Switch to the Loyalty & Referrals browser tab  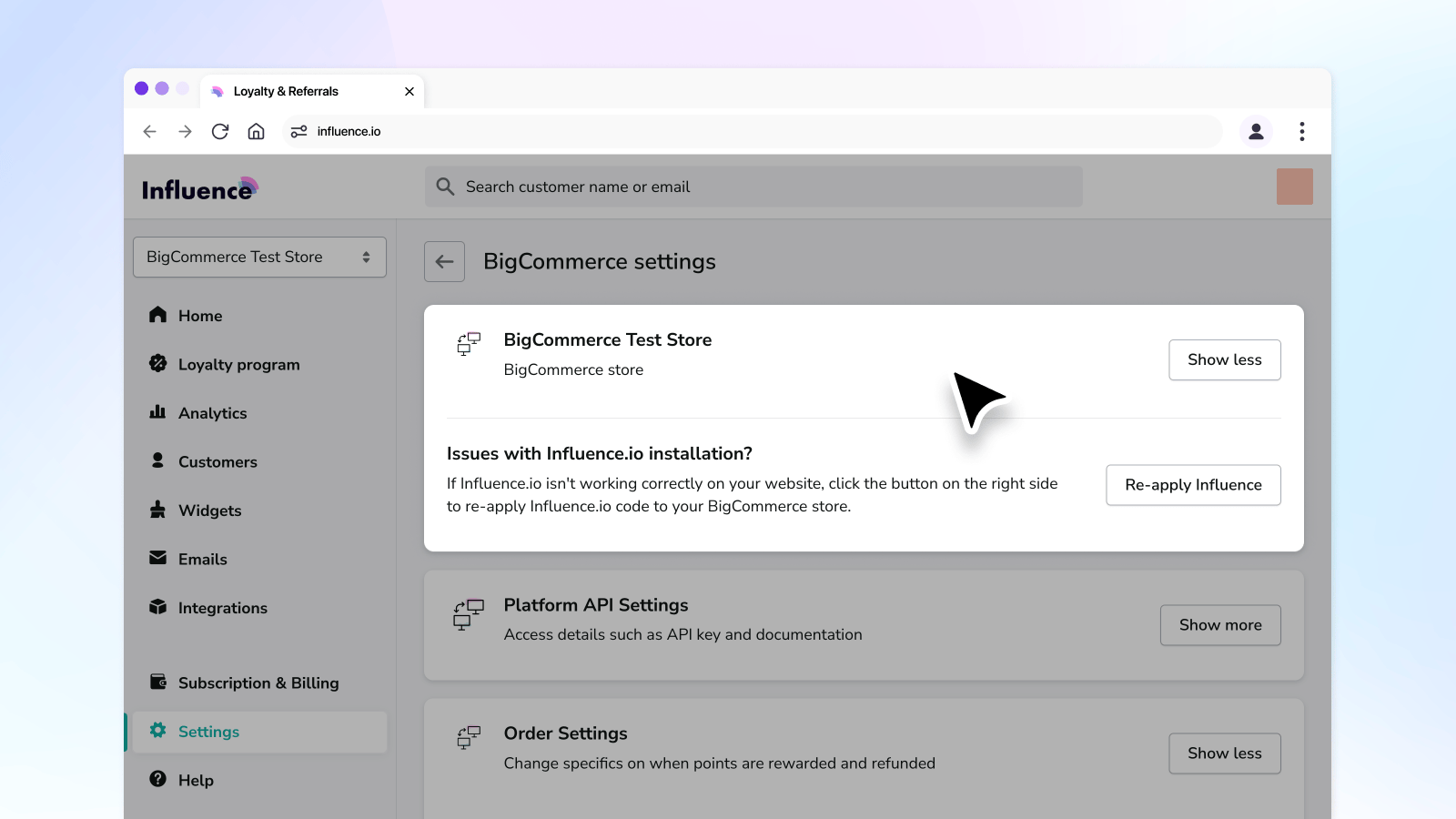(x=285, y=91)
